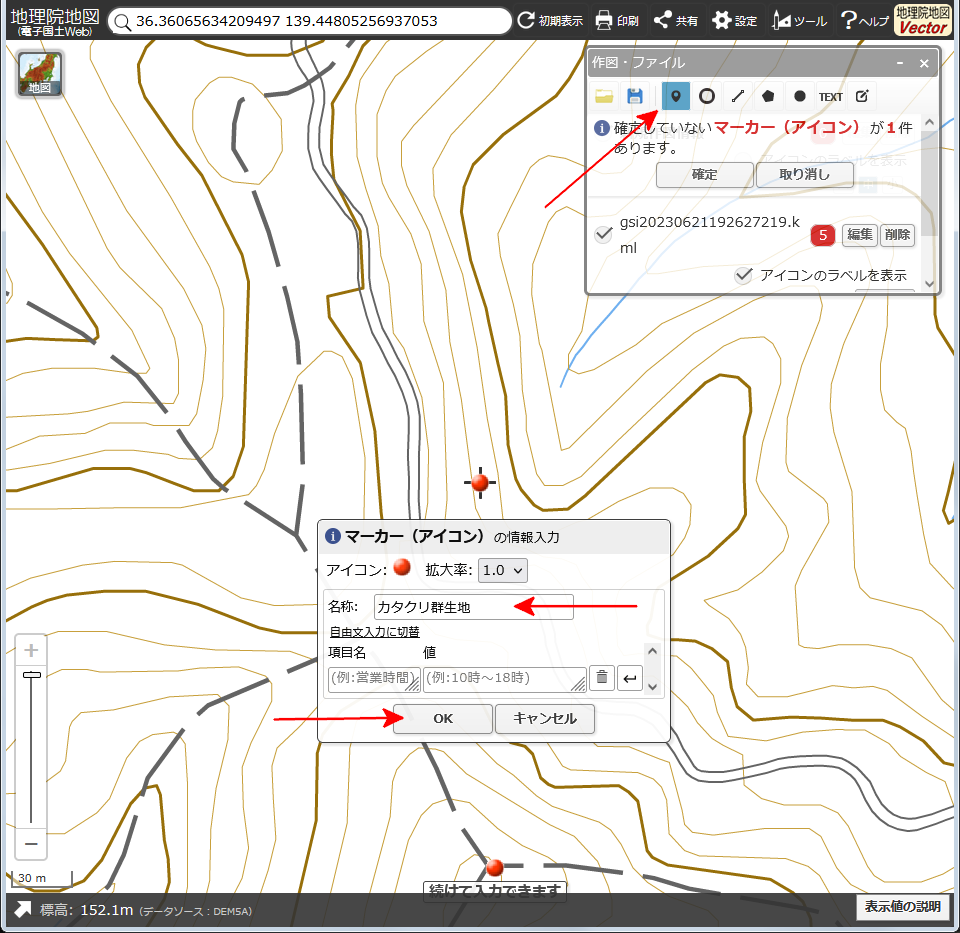The width and height of the screenshot is (960, 933).
Task: Delete the attribute row with trash icon
Action: pos(602,678)
